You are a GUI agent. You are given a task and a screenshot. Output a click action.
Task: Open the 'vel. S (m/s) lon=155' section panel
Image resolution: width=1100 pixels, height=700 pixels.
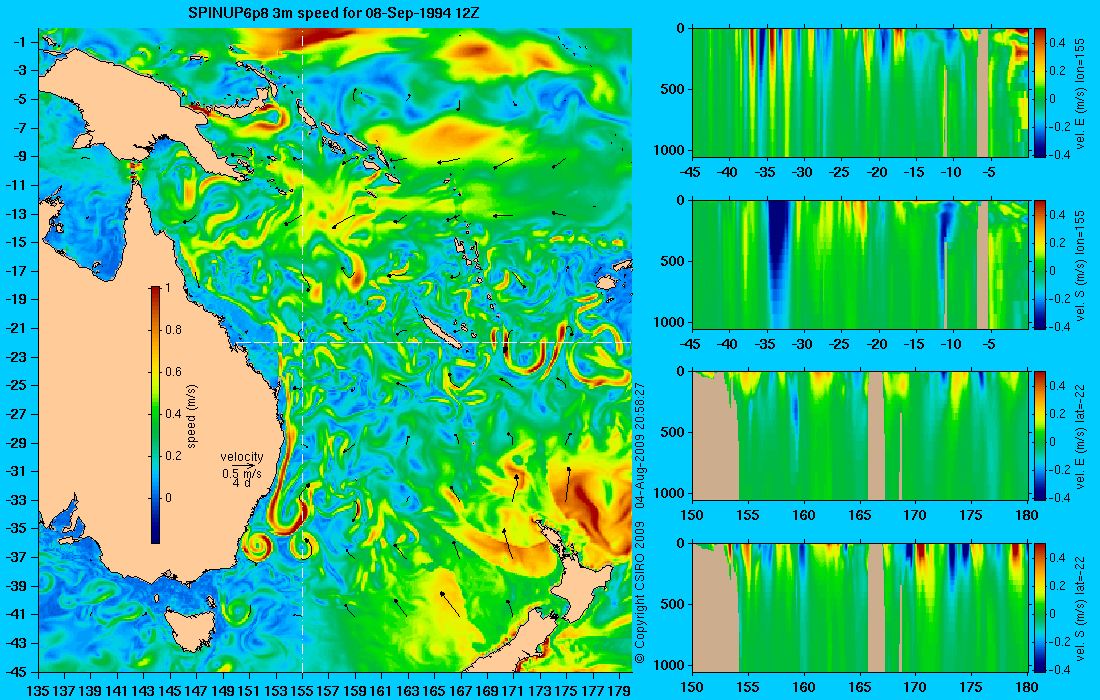(x=860, y=264)
